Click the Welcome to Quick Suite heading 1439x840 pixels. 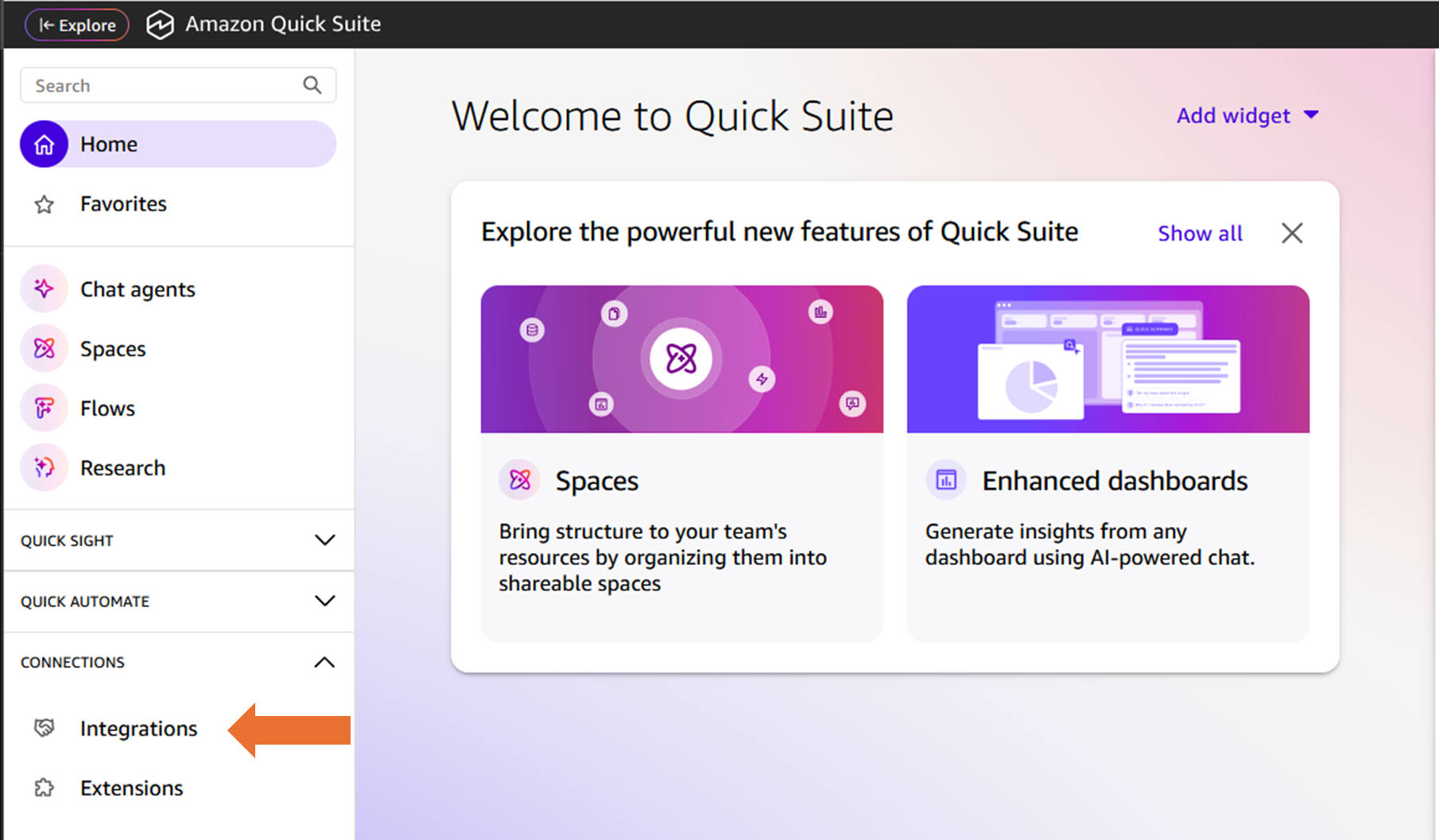click(673, 117)
